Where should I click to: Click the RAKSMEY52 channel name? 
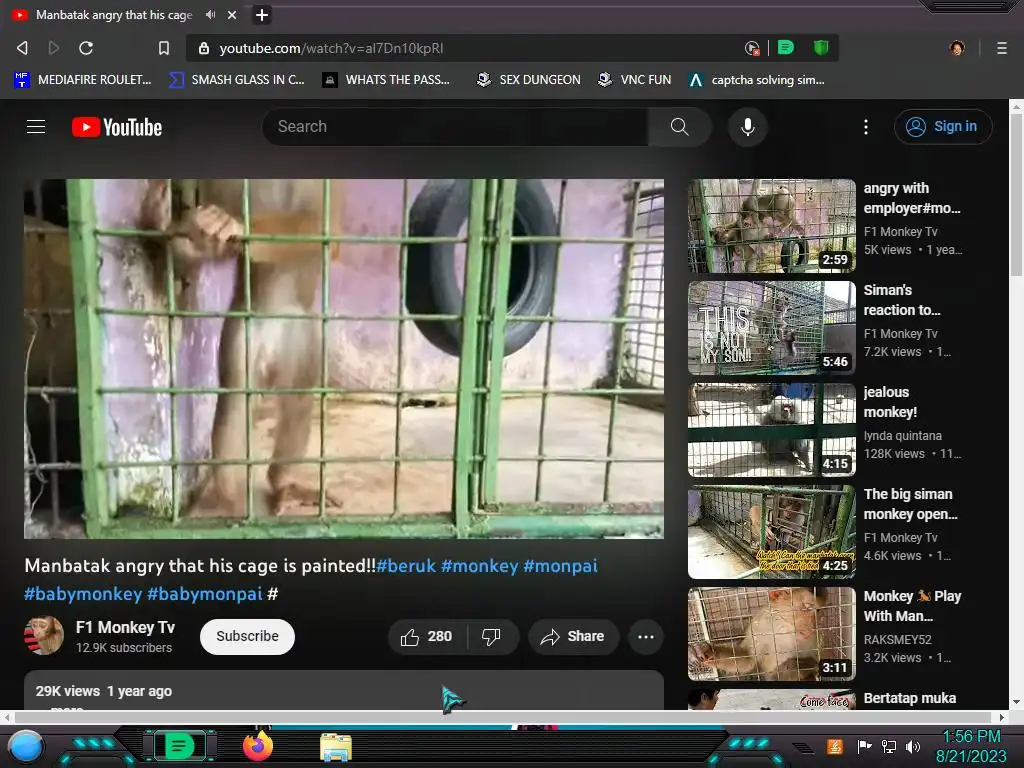897,639
